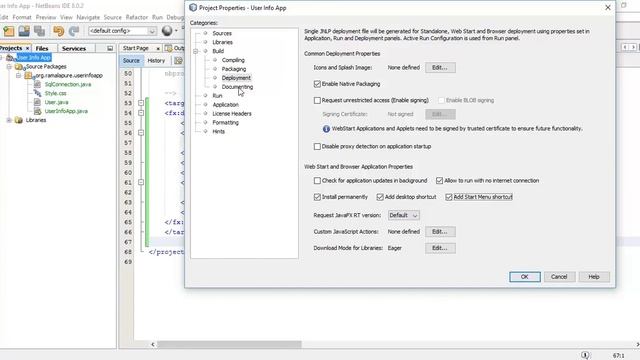Expand Libraries node in Projects tree
The image size is (640, 360).
[x=9, y=120]
